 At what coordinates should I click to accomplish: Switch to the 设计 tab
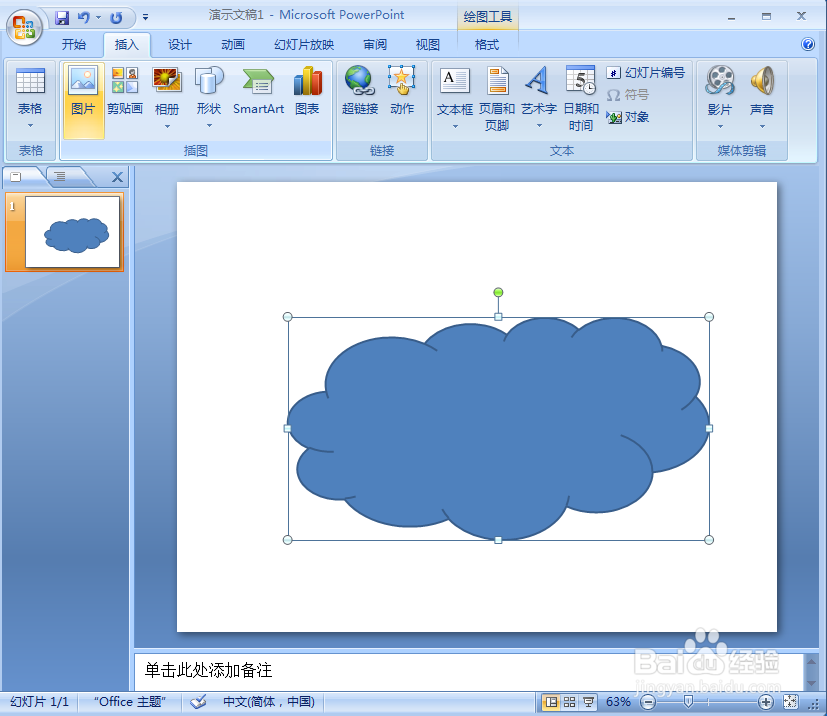[x=179, y=45]
